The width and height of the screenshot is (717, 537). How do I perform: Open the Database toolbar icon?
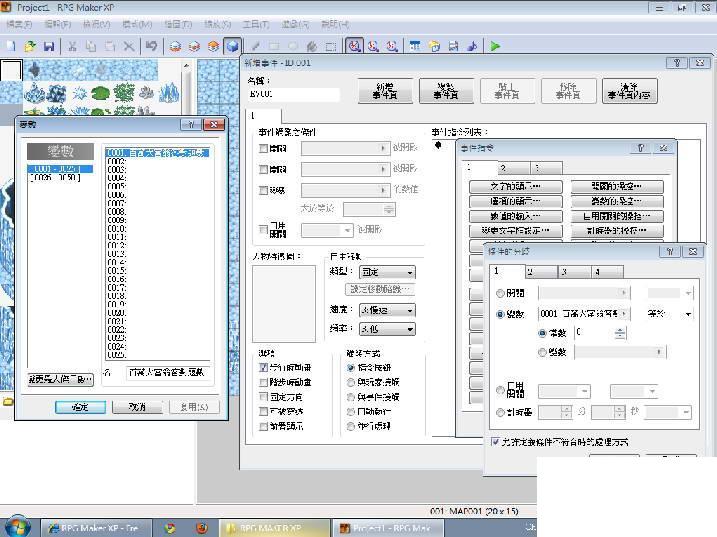click(415, 46)
